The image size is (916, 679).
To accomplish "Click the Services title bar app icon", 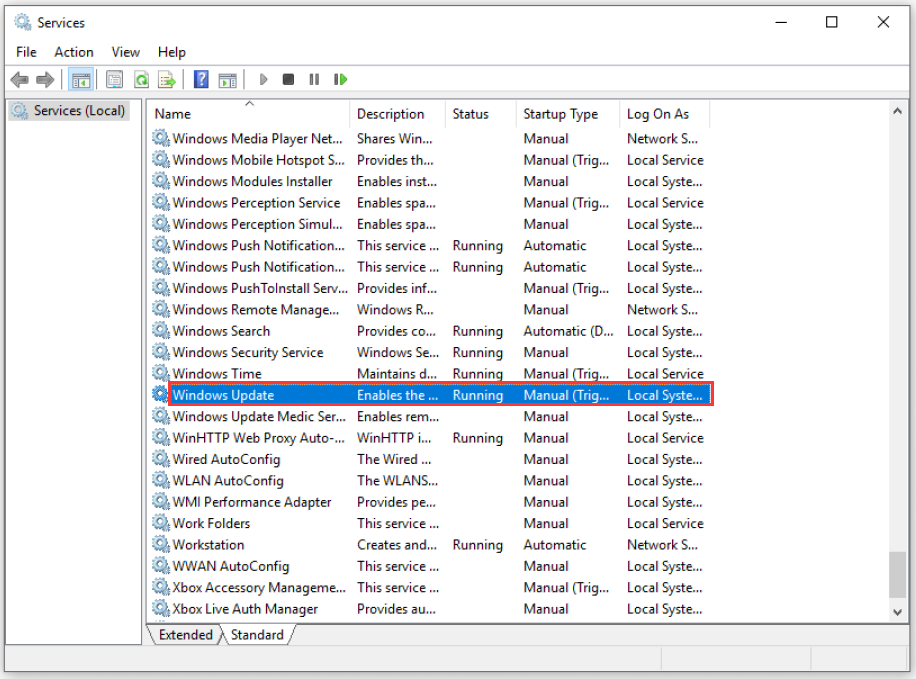I will click(x=23, y=22).
